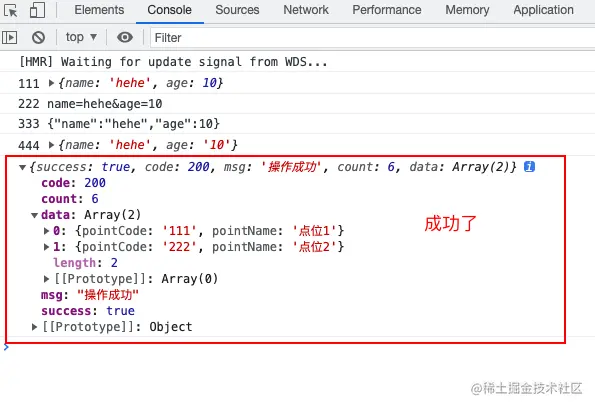Expand the Array(0) prototype entry
The image size is (595, 408).
(46, 279)
